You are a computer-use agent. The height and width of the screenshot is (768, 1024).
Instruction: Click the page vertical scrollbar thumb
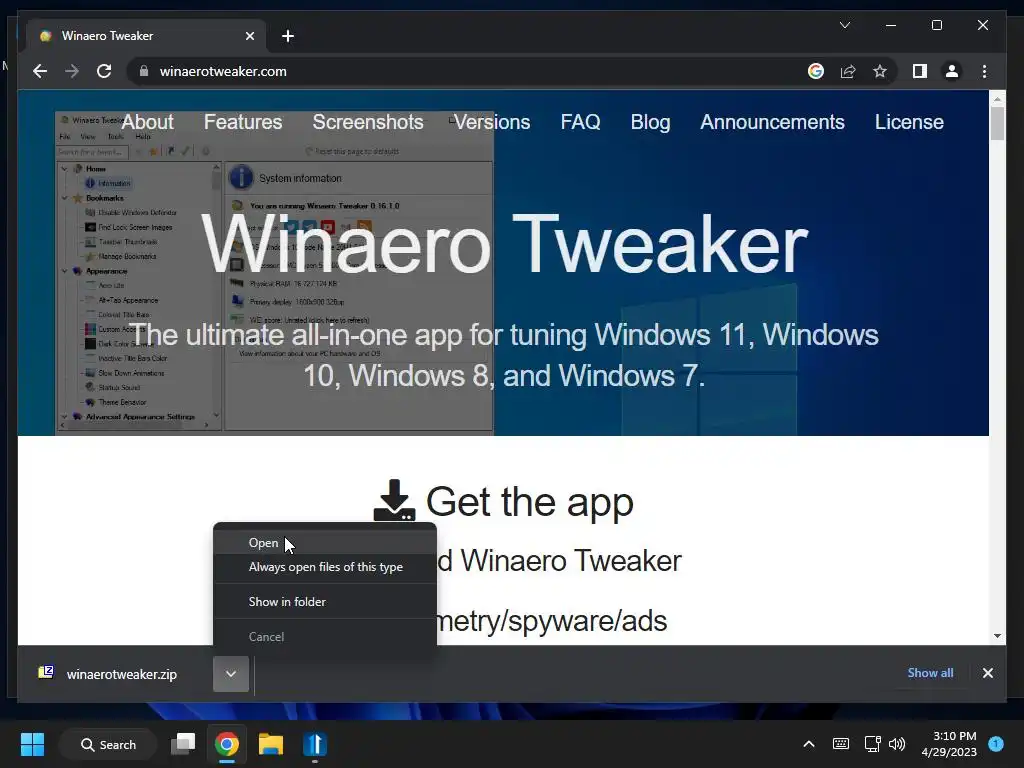pyautogui.click(x=997, y=123)
